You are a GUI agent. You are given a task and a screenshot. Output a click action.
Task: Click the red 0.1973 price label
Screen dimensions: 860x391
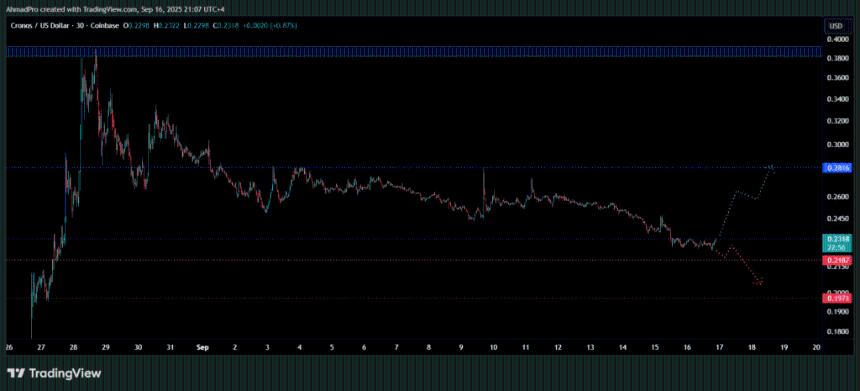837,298
